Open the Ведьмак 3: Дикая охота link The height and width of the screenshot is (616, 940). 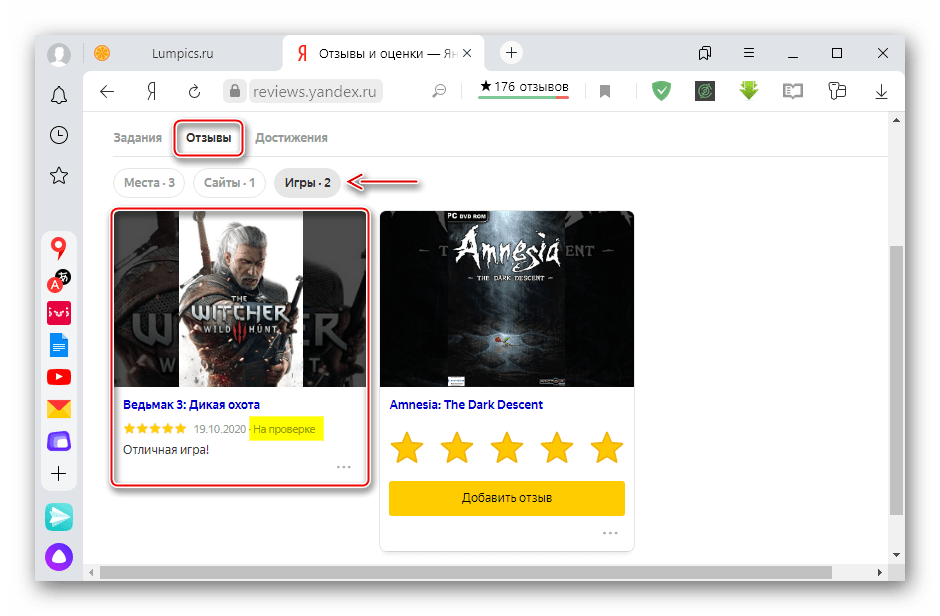191,405
